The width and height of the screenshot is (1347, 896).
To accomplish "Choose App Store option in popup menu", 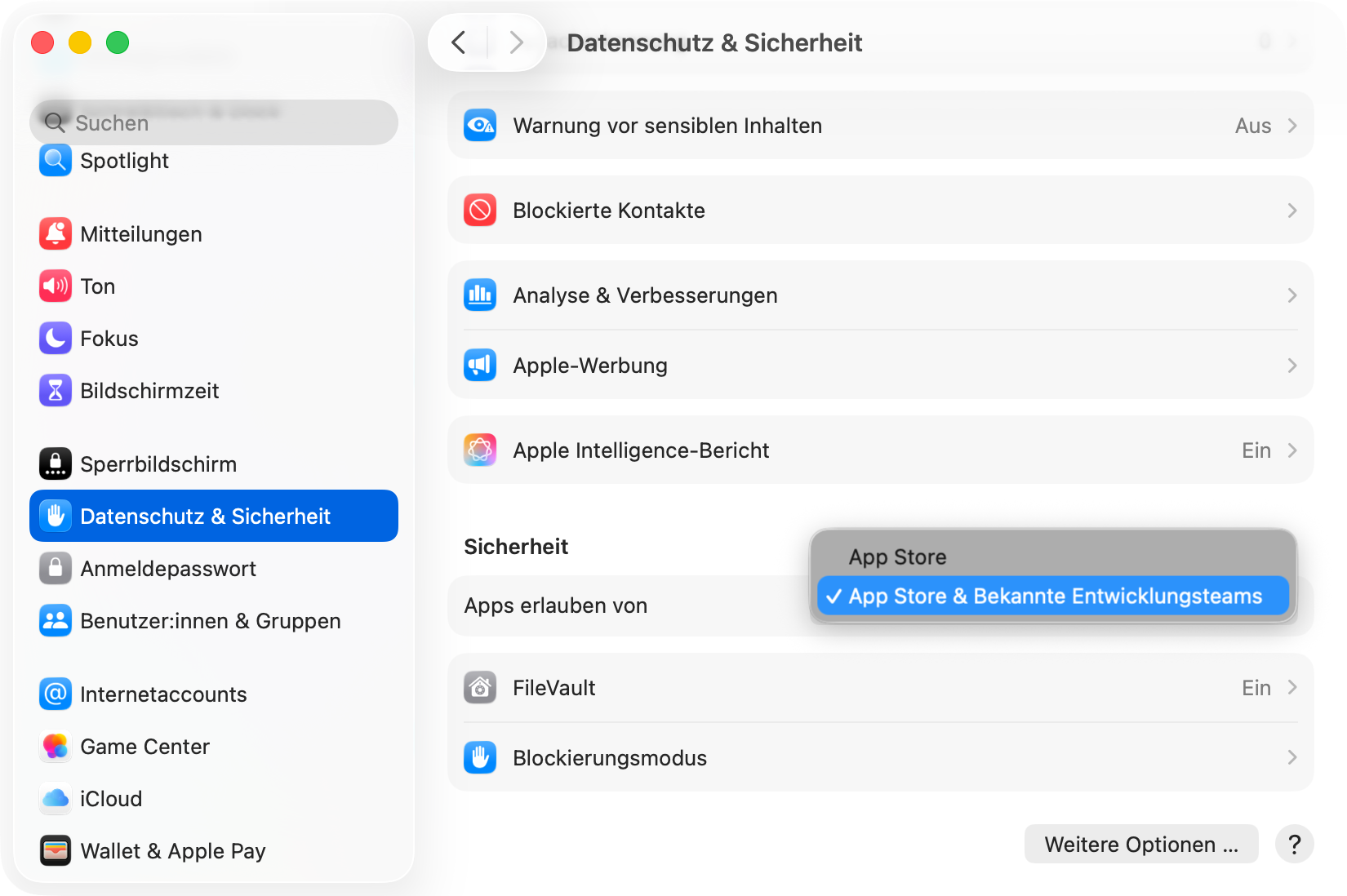I will click(898, 557).
